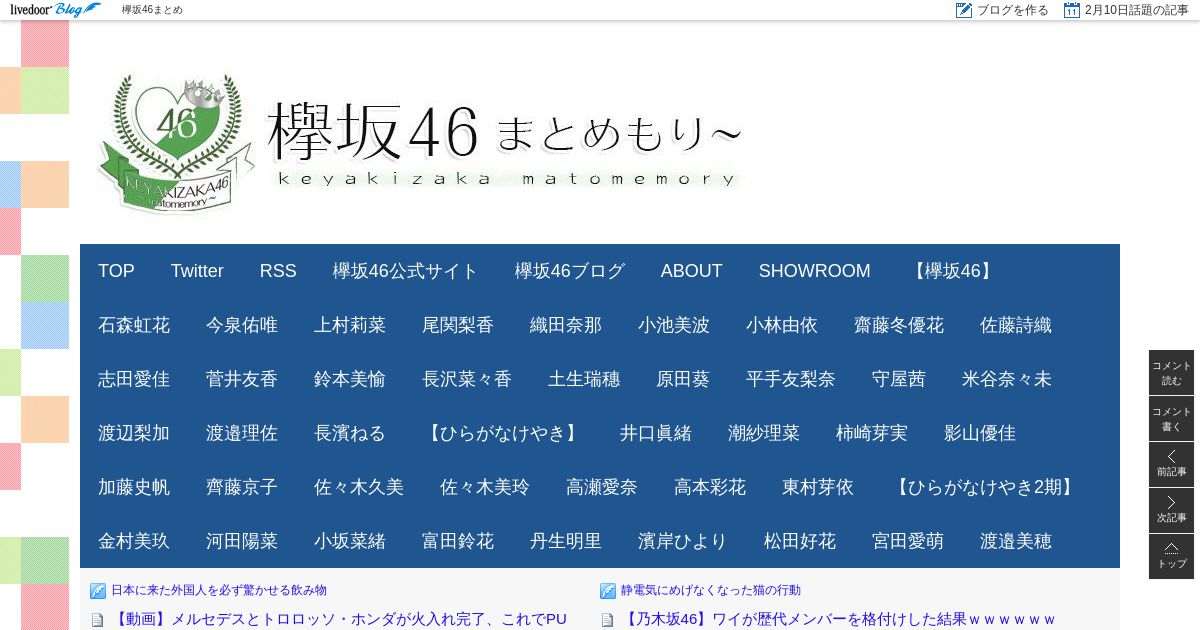This screenshot has height=630, width=1200.
Task: Select member 齊藤京子
Action: point(242,487)
